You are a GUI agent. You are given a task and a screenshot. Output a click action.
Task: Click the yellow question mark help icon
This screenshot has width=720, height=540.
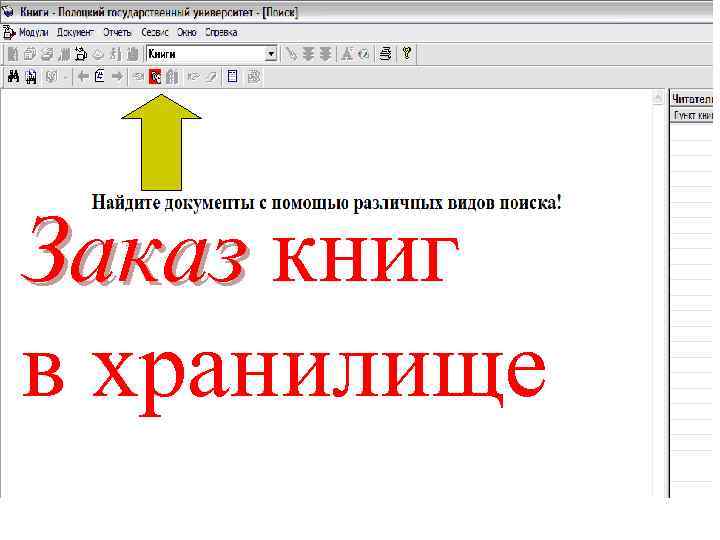point(407,53)
